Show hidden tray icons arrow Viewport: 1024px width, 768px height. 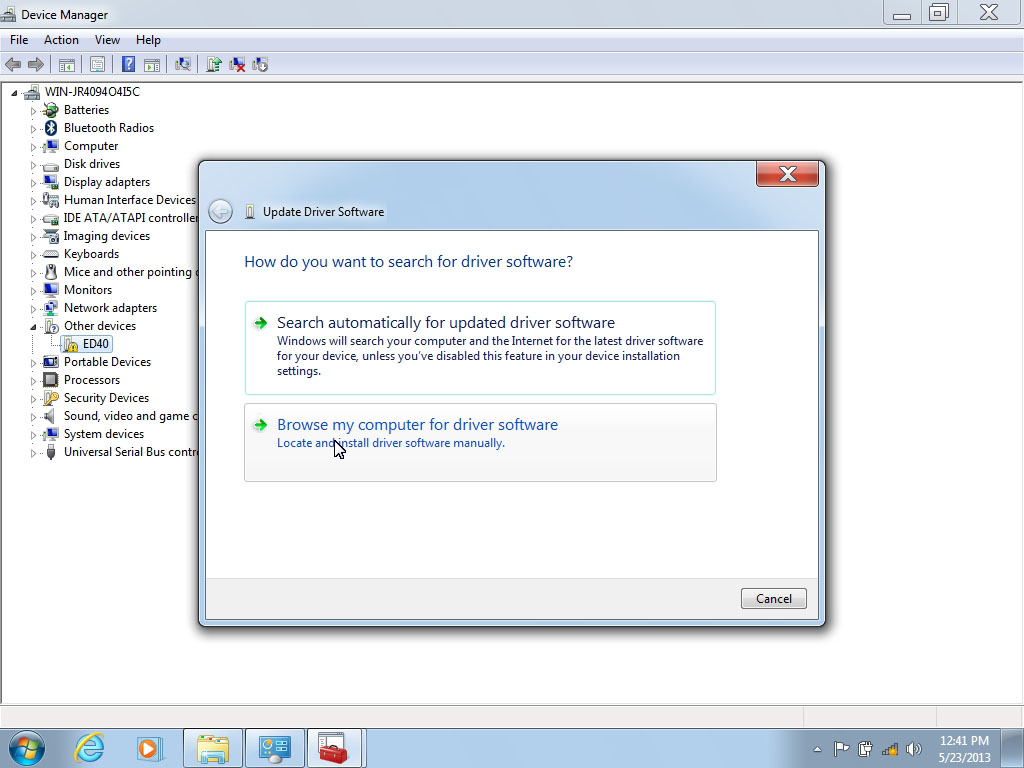pos(818,749)
